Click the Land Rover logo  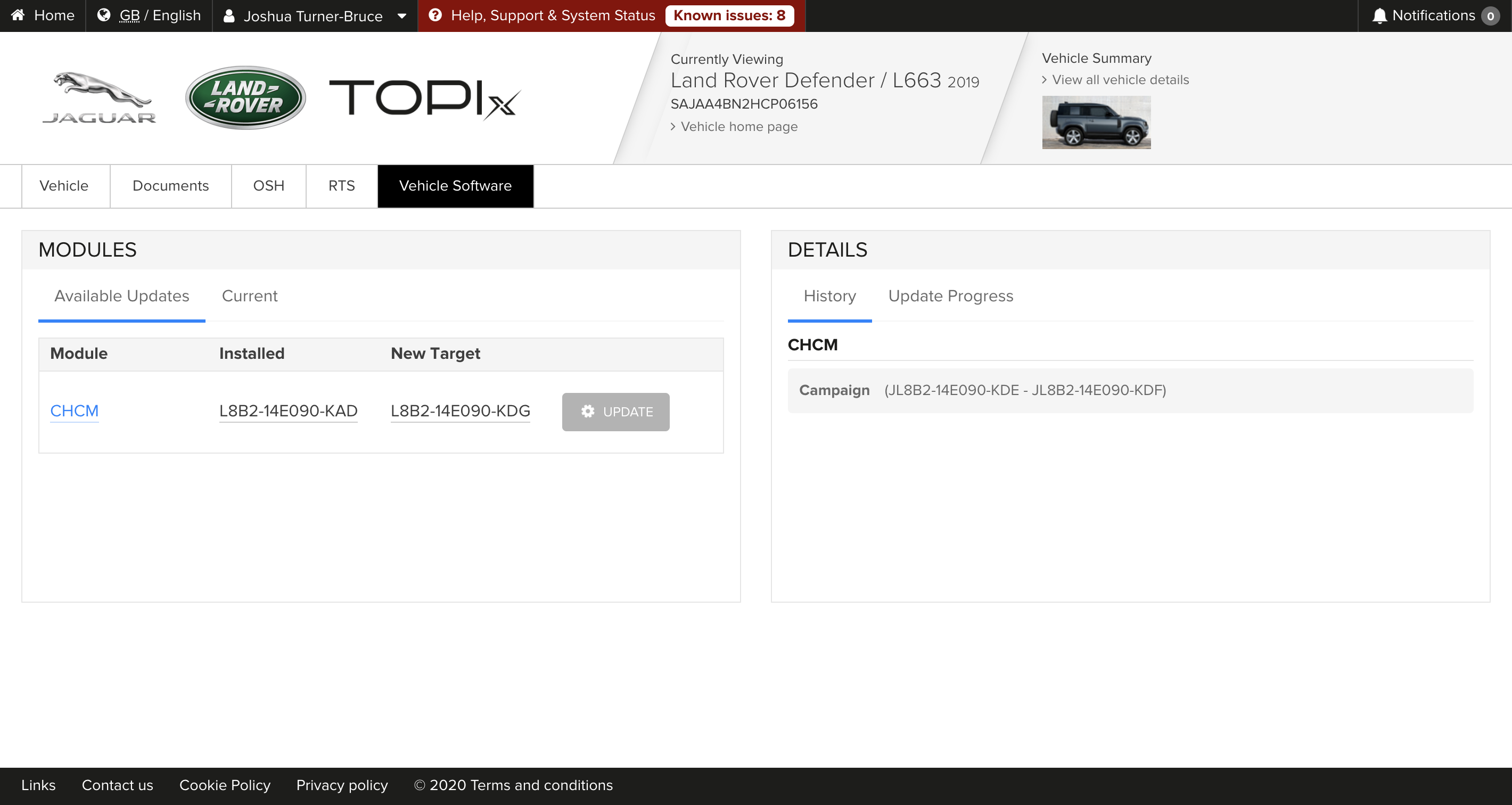click(245, 97)
